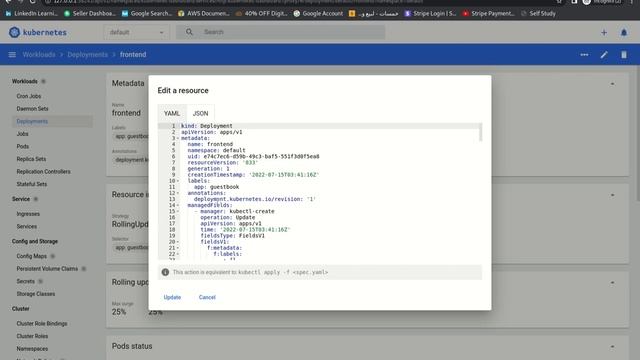Fold the fieldsV1 block at line 20

pos(178,242)
